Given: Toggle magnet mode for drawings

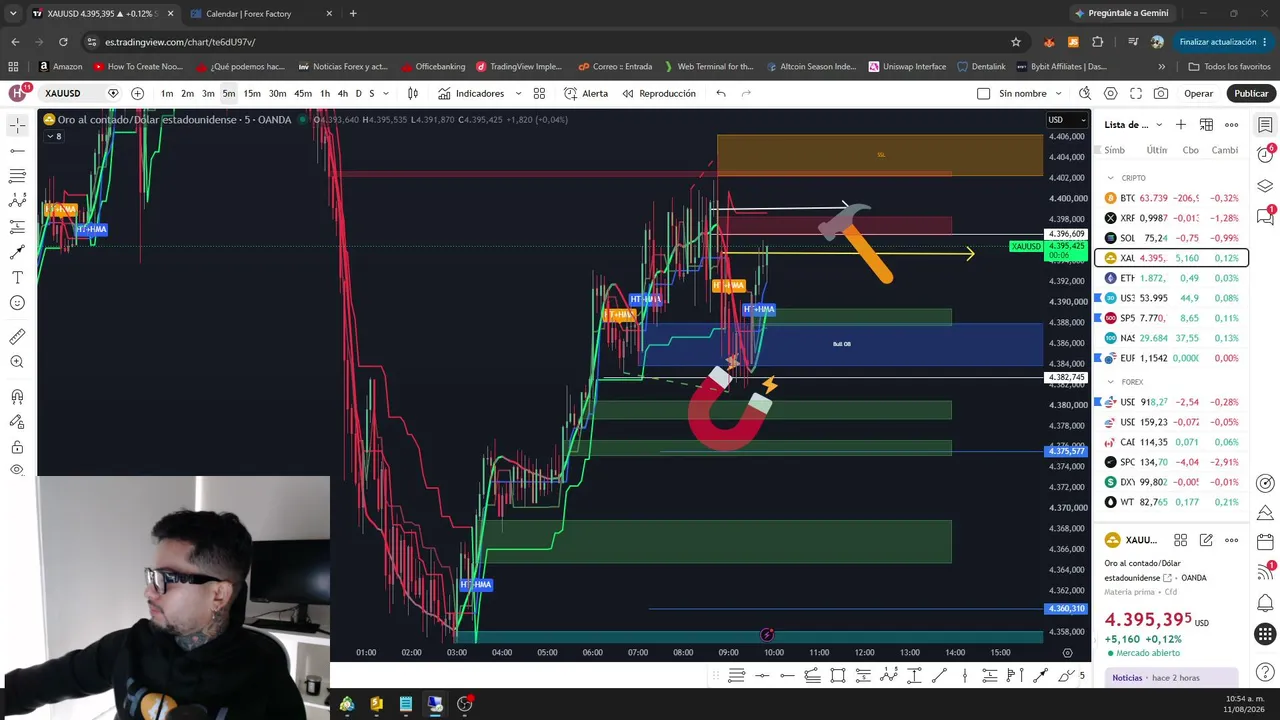Looking at the screenshot, I should pos(17,397).
